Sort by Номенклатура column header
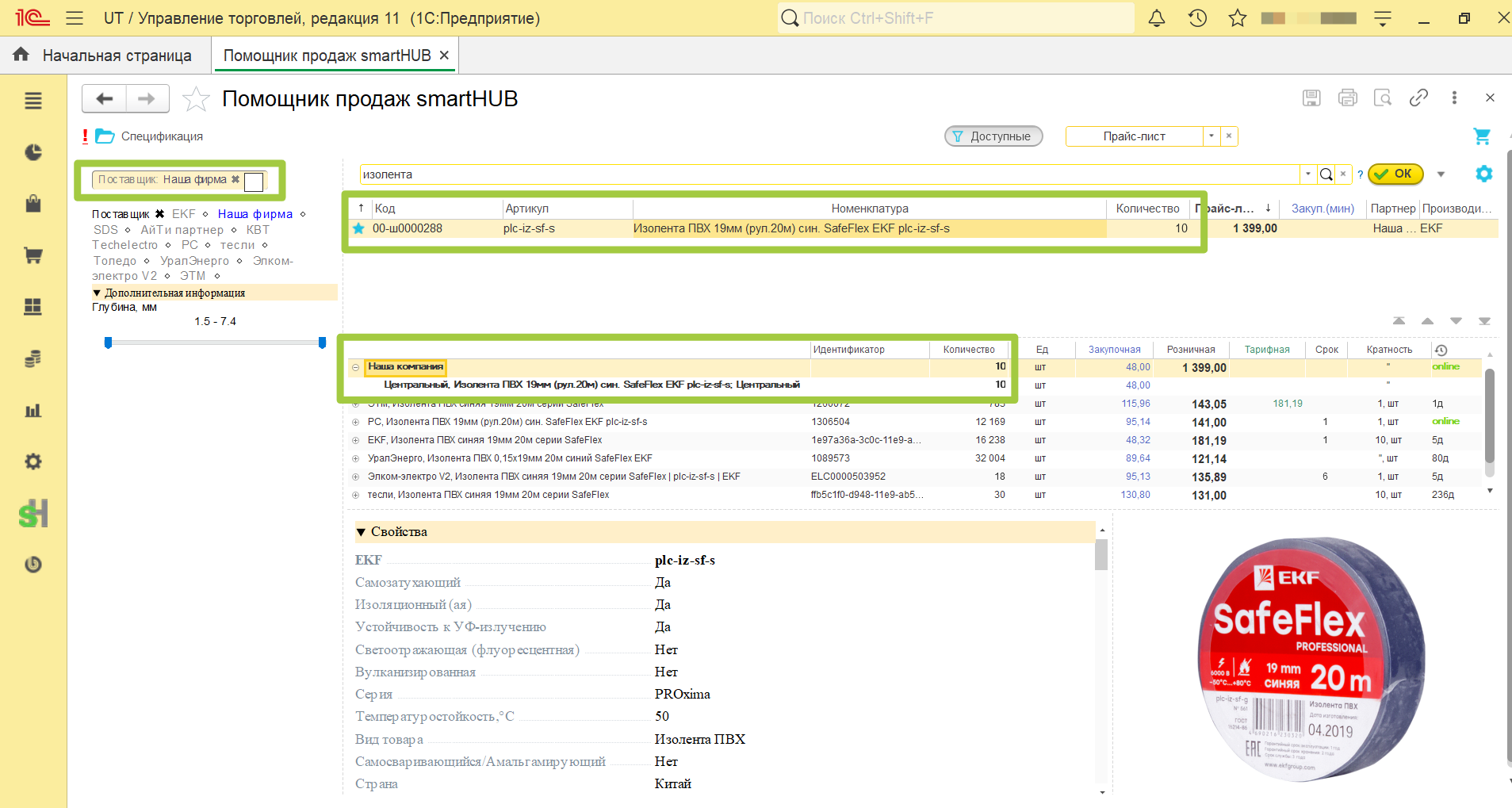1512x808 pixels. point(870,209)
